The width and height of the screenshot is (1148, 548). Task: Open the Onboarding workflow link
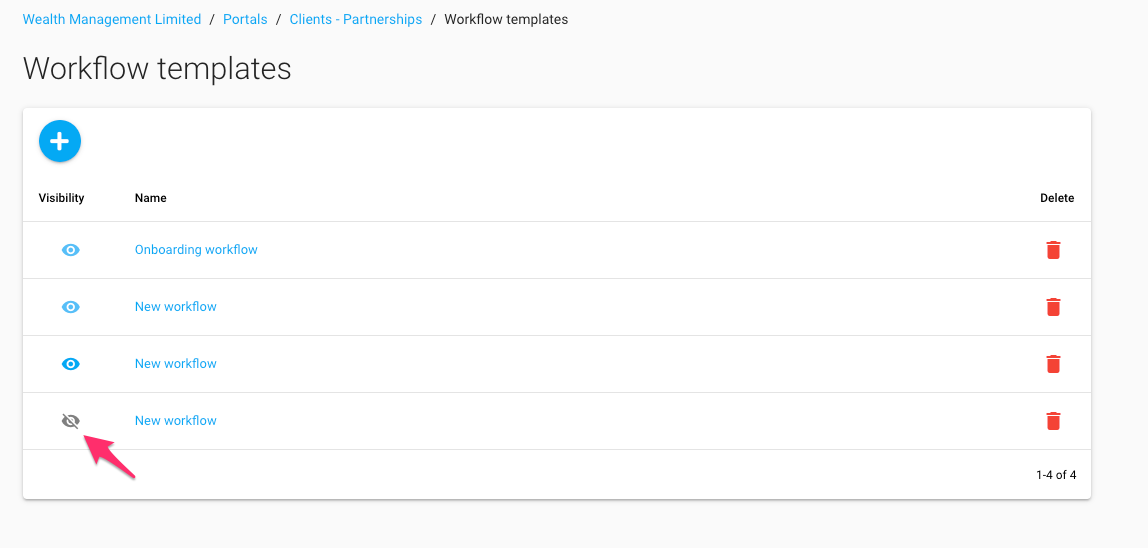point(196,250)
